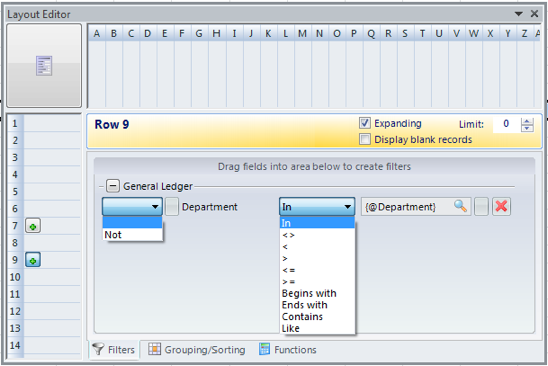The image size is (548, 366).
Task: Choose Contains operator
Action: 317,316
